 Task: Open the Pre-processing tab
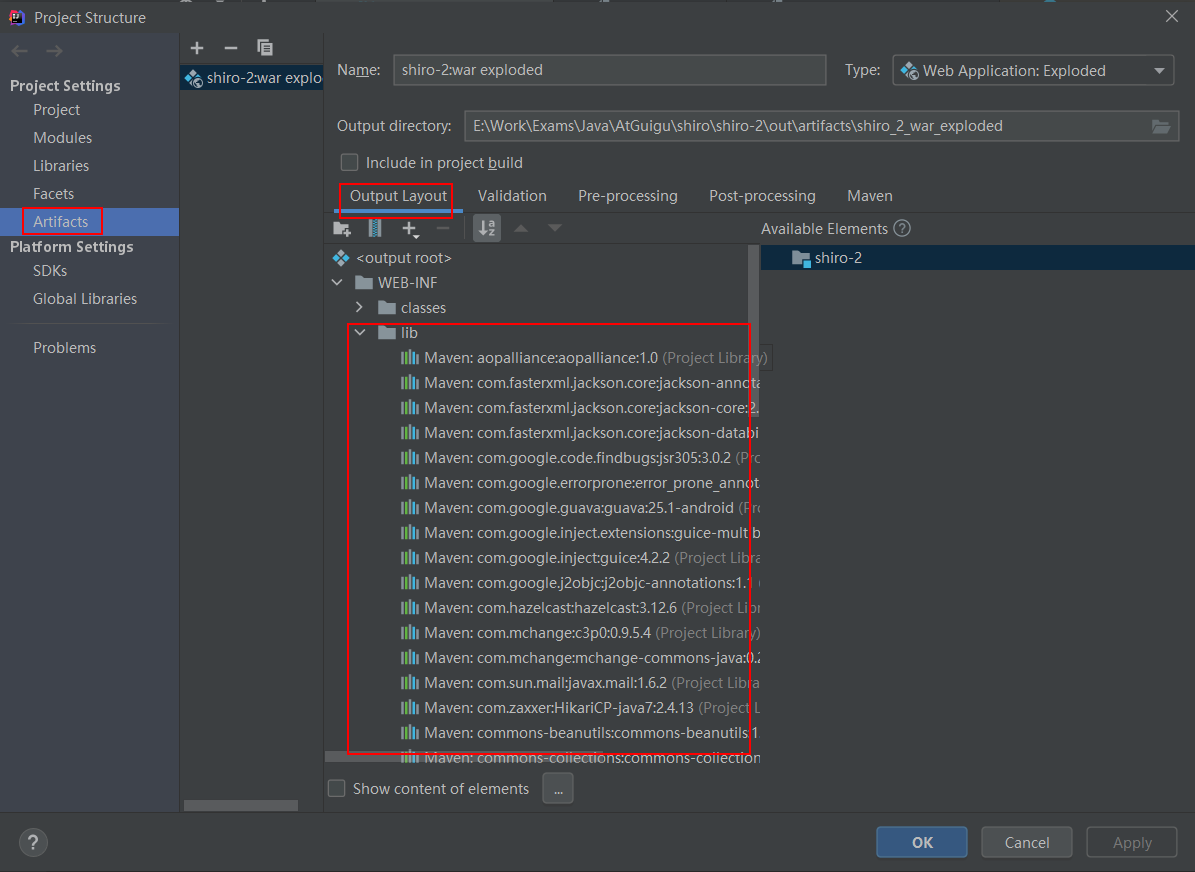click(x=627, y=196)
